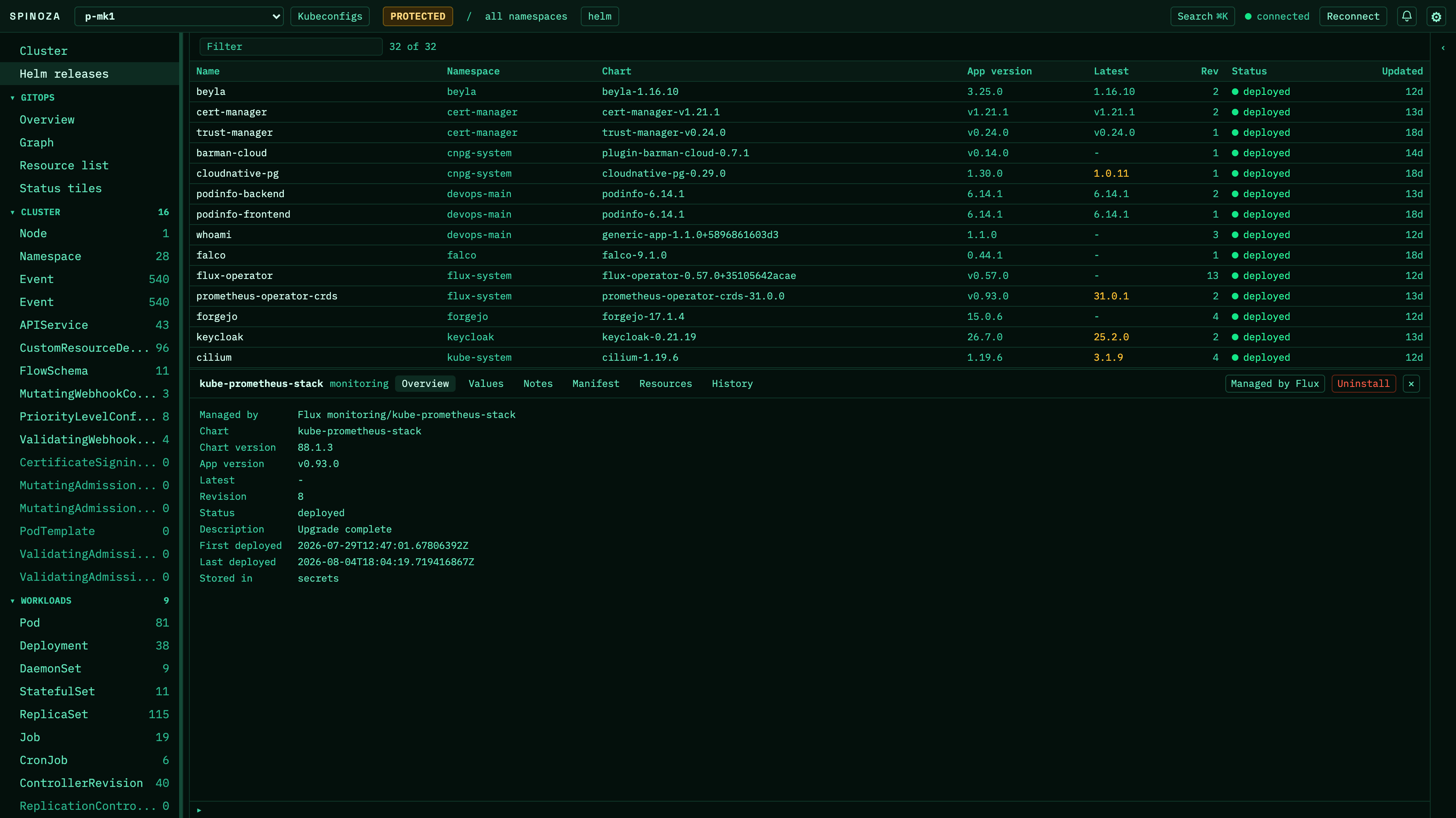Open Search ⌘K
Image resolution: width=1456 pixels, height=818 pixels.
pos(1202,16)
